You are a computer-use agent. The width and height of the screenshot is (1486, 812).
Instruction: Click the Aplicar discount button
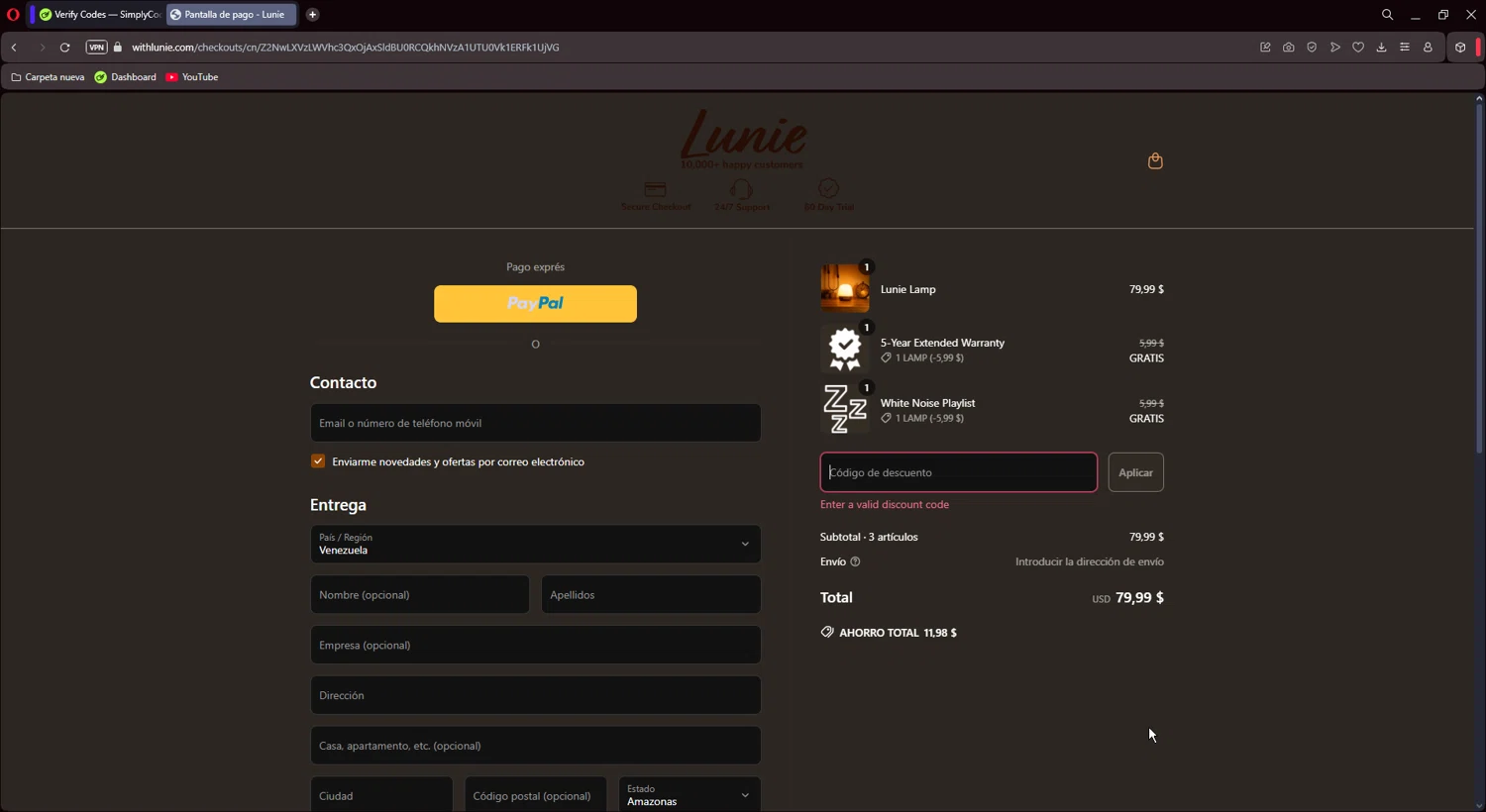[1135, 472]
